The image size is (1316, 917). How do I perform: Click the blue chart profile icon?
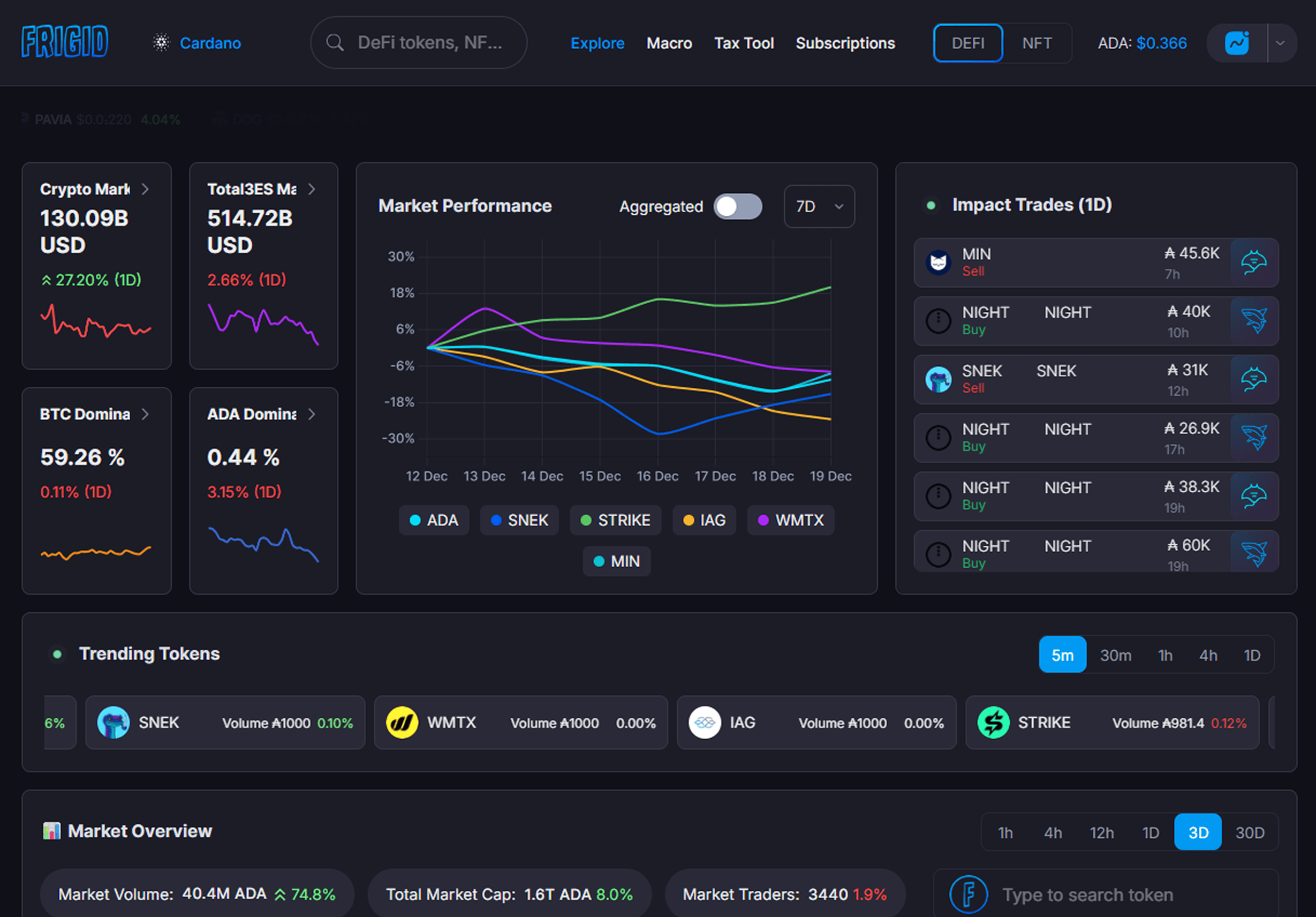click(1236, 43)
